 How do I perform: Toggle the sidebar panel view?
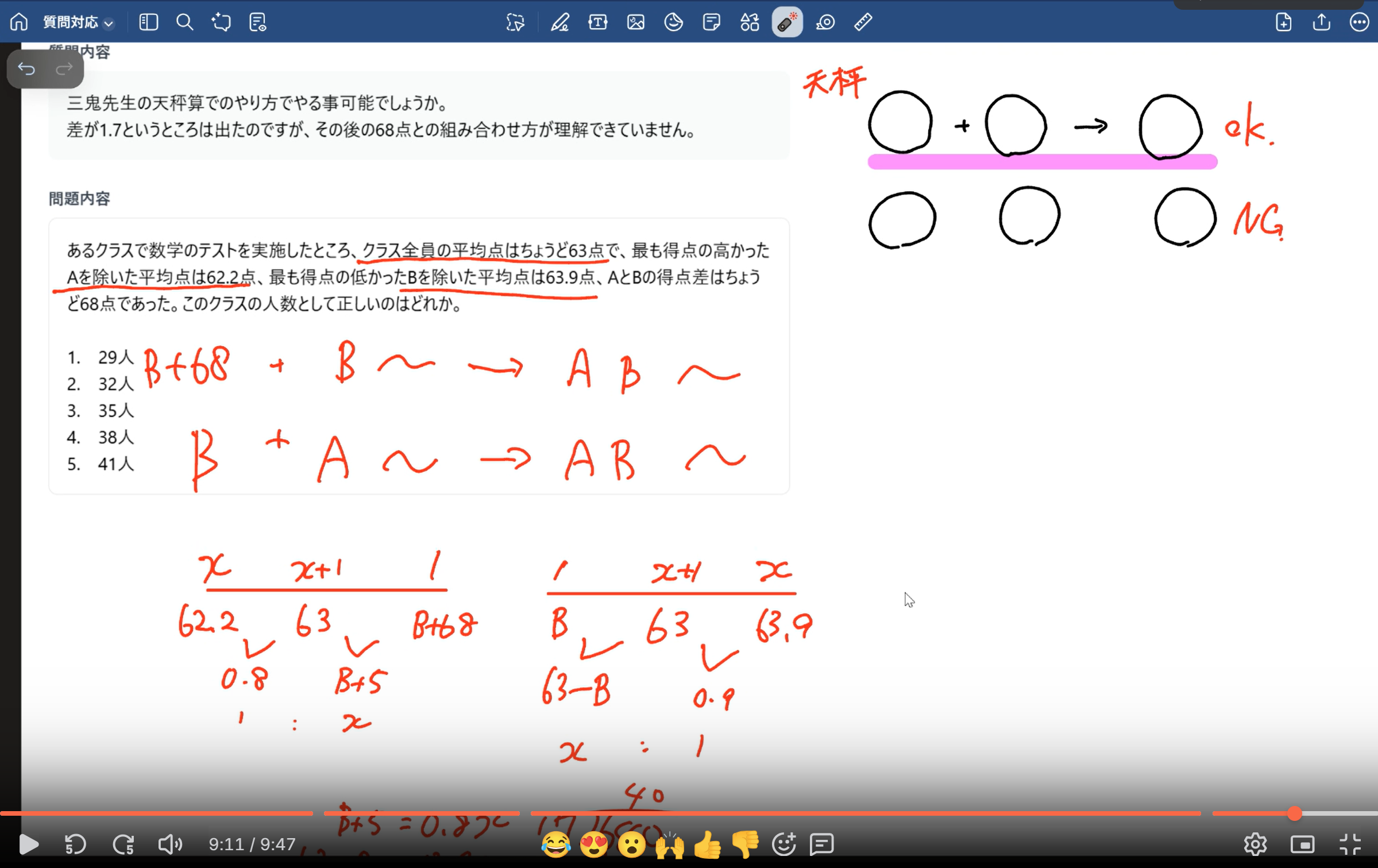click(148, 22)
